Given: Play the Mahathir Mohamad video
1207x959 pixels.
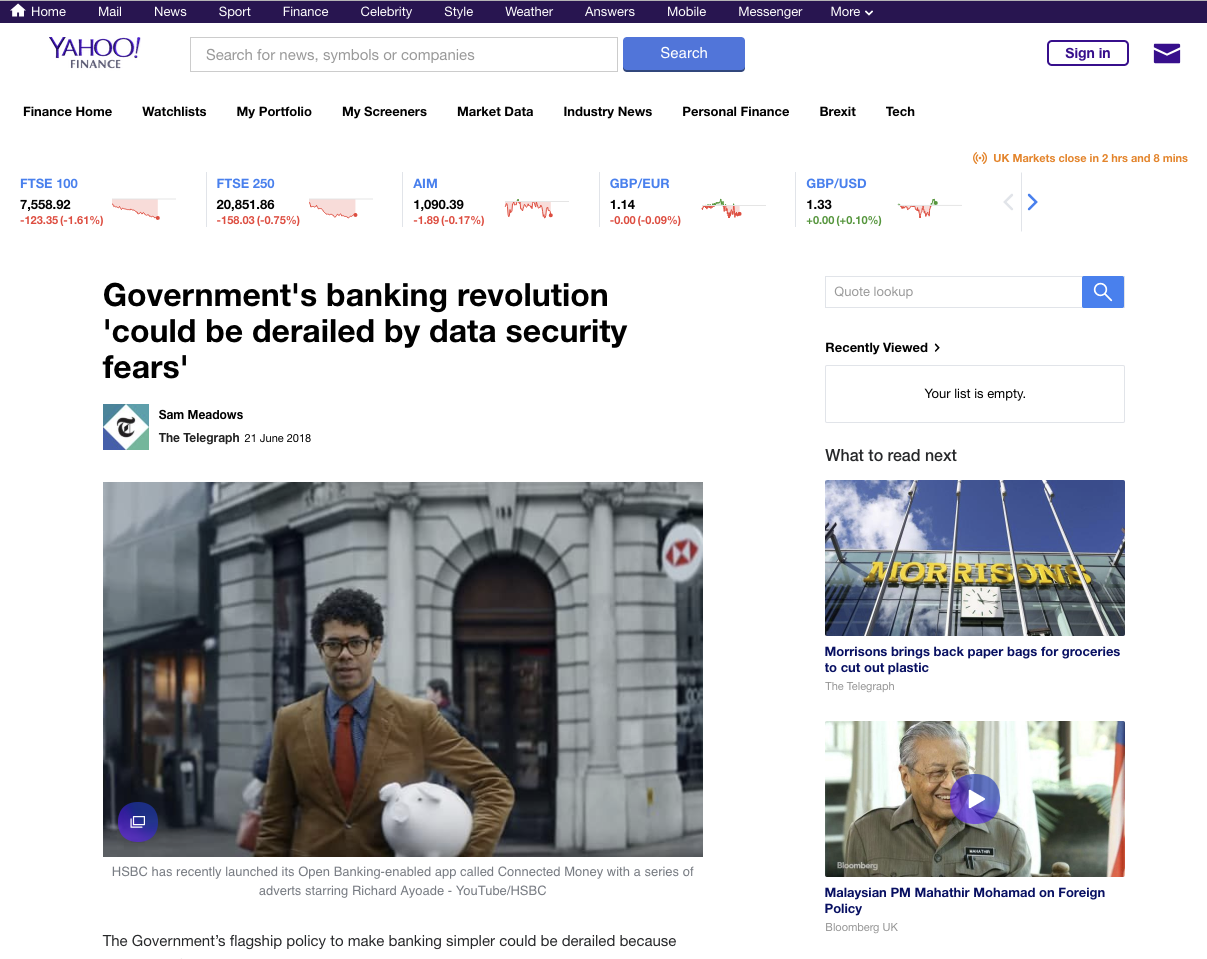Looking at the screenshot, I should click(x=975, y=799).
